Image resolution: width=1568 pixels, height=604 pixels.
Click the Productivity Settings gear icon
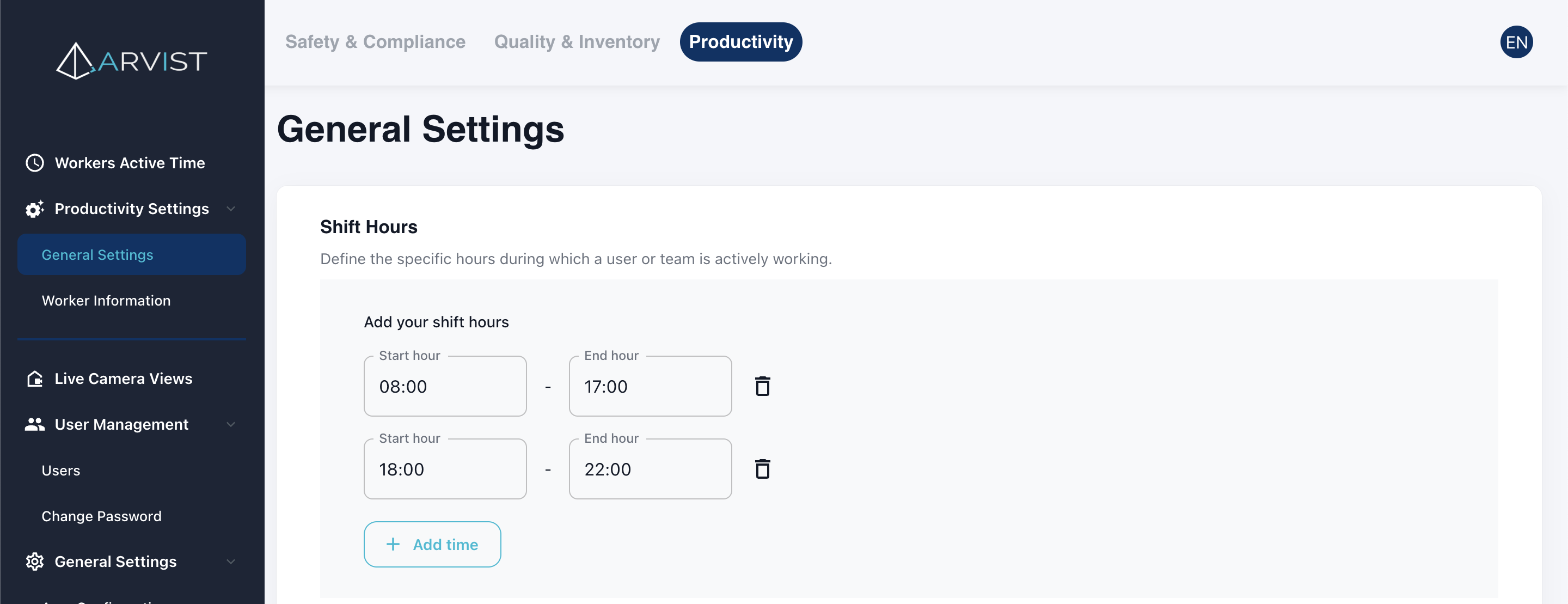tap(35, 209)
